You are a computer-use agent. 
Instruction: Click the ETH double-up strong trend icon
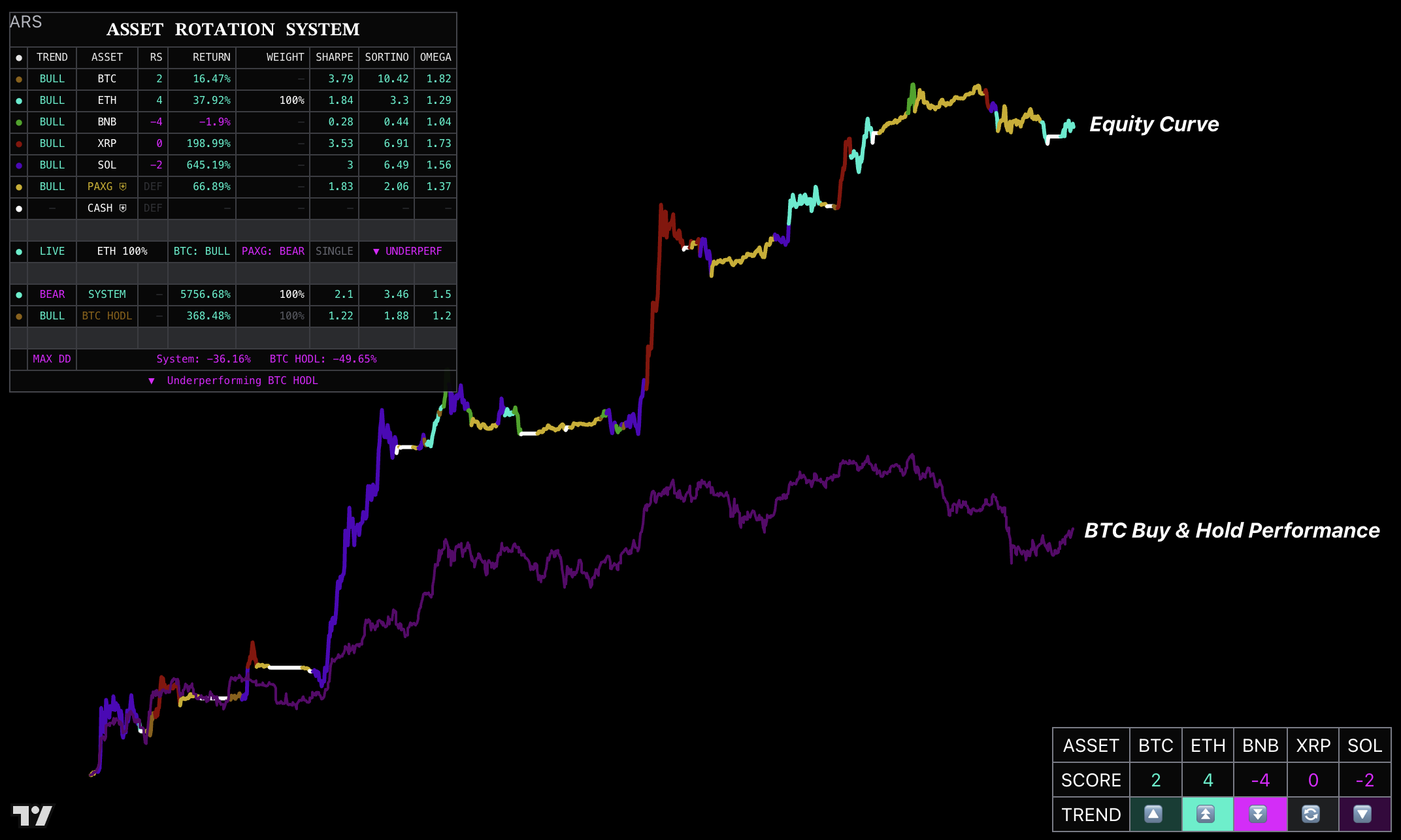coord(1207,815)
